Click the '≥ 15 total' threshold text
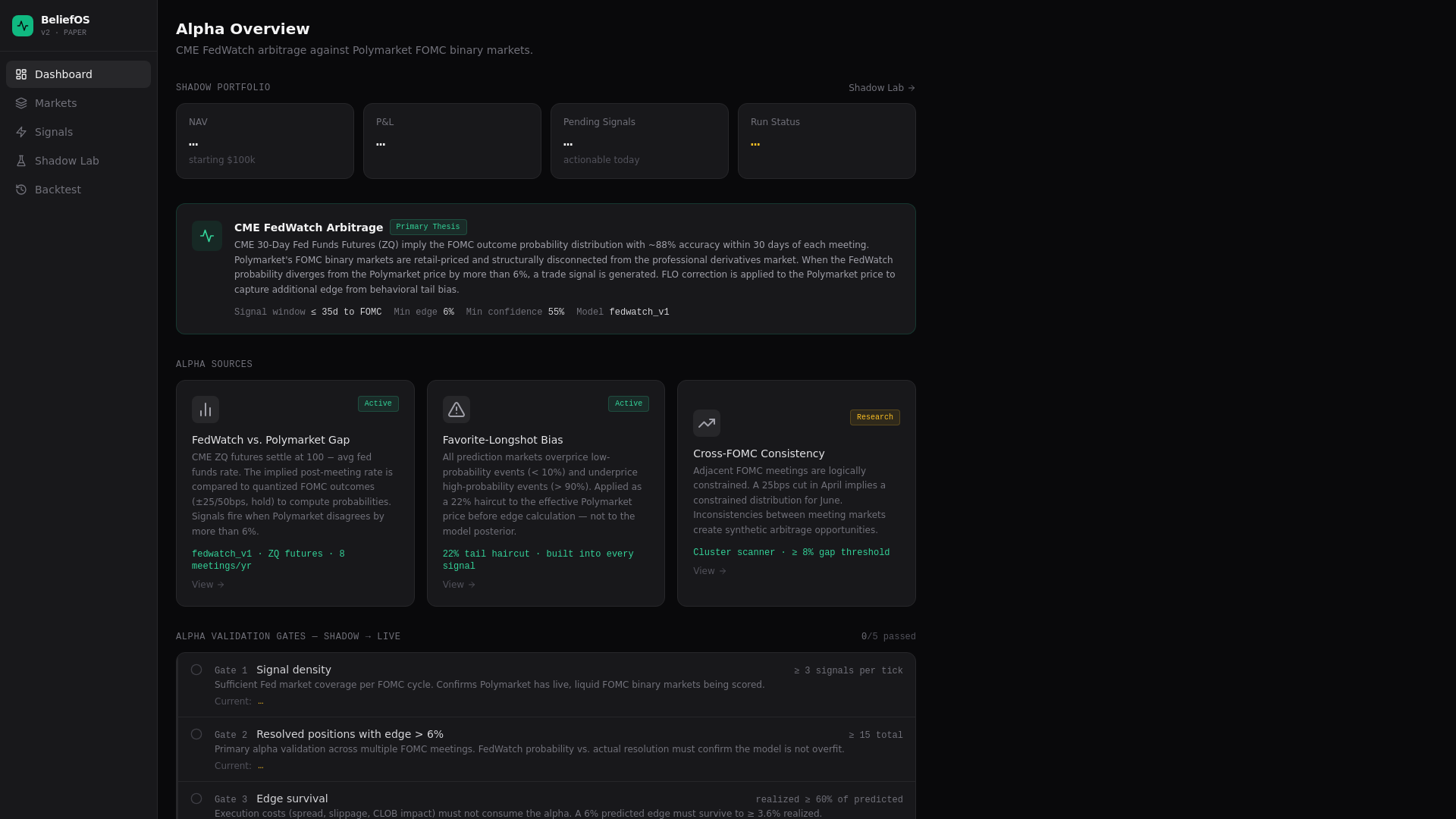Image resolution: width=1456 pixels, height=819 pixels. pos(876,736)
